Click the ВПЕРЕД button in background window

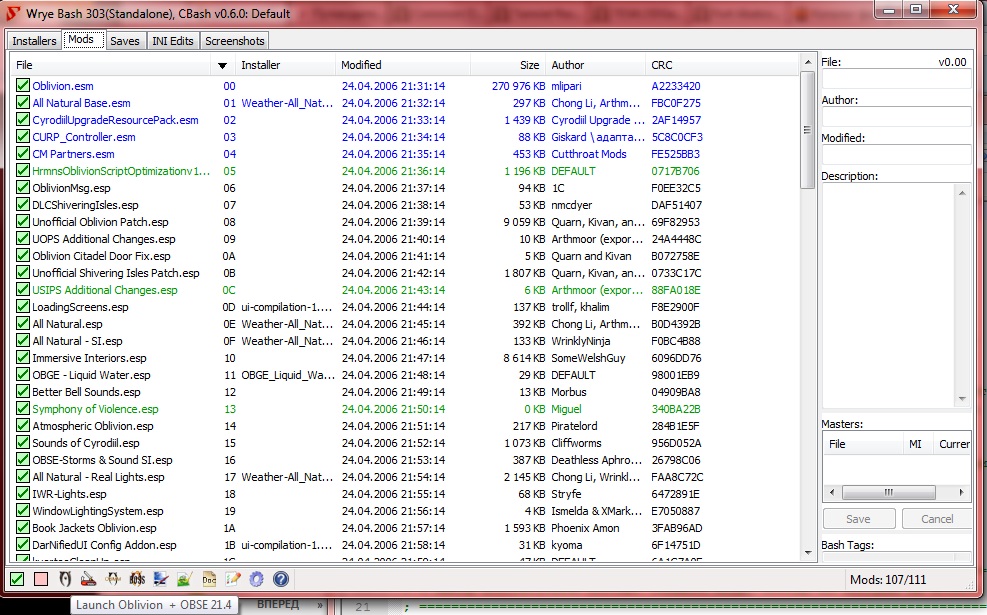pos(278,604)
